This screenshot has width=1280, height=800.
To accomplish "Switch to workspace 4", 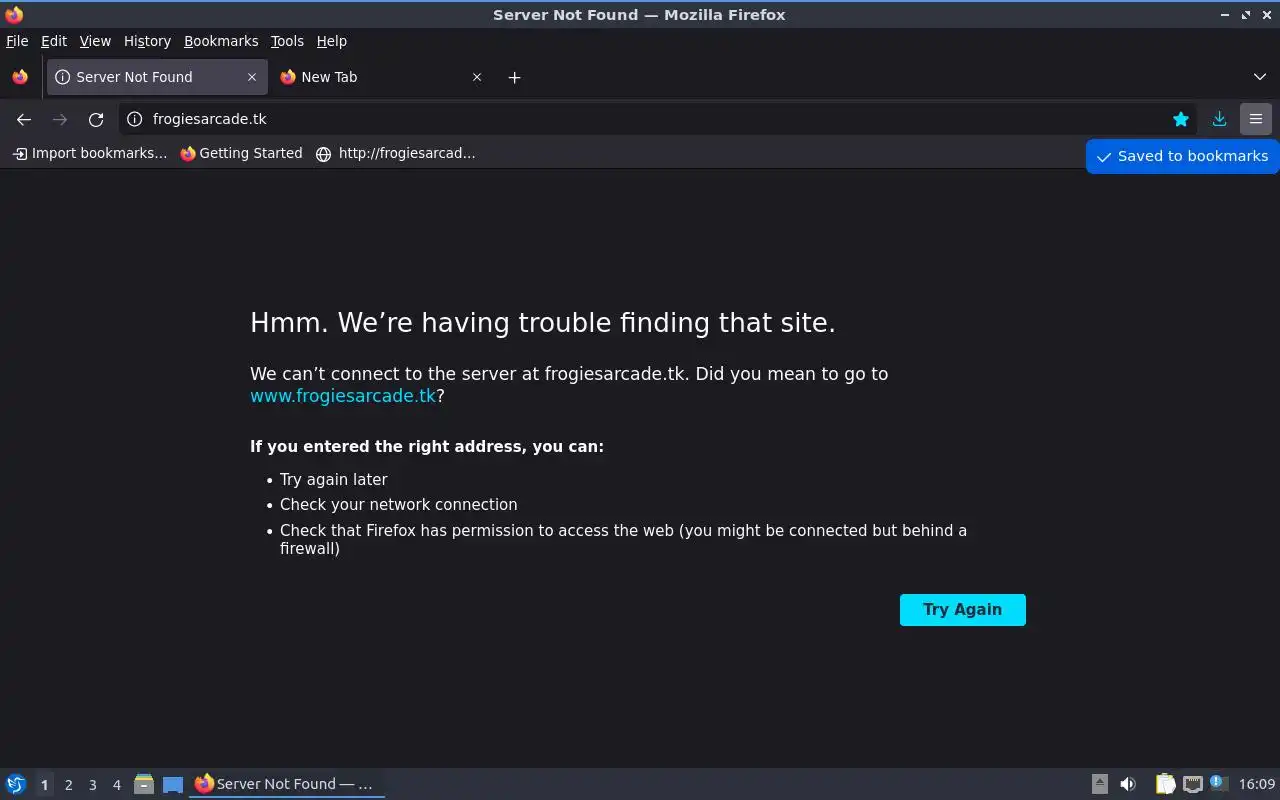I will 116,785.
